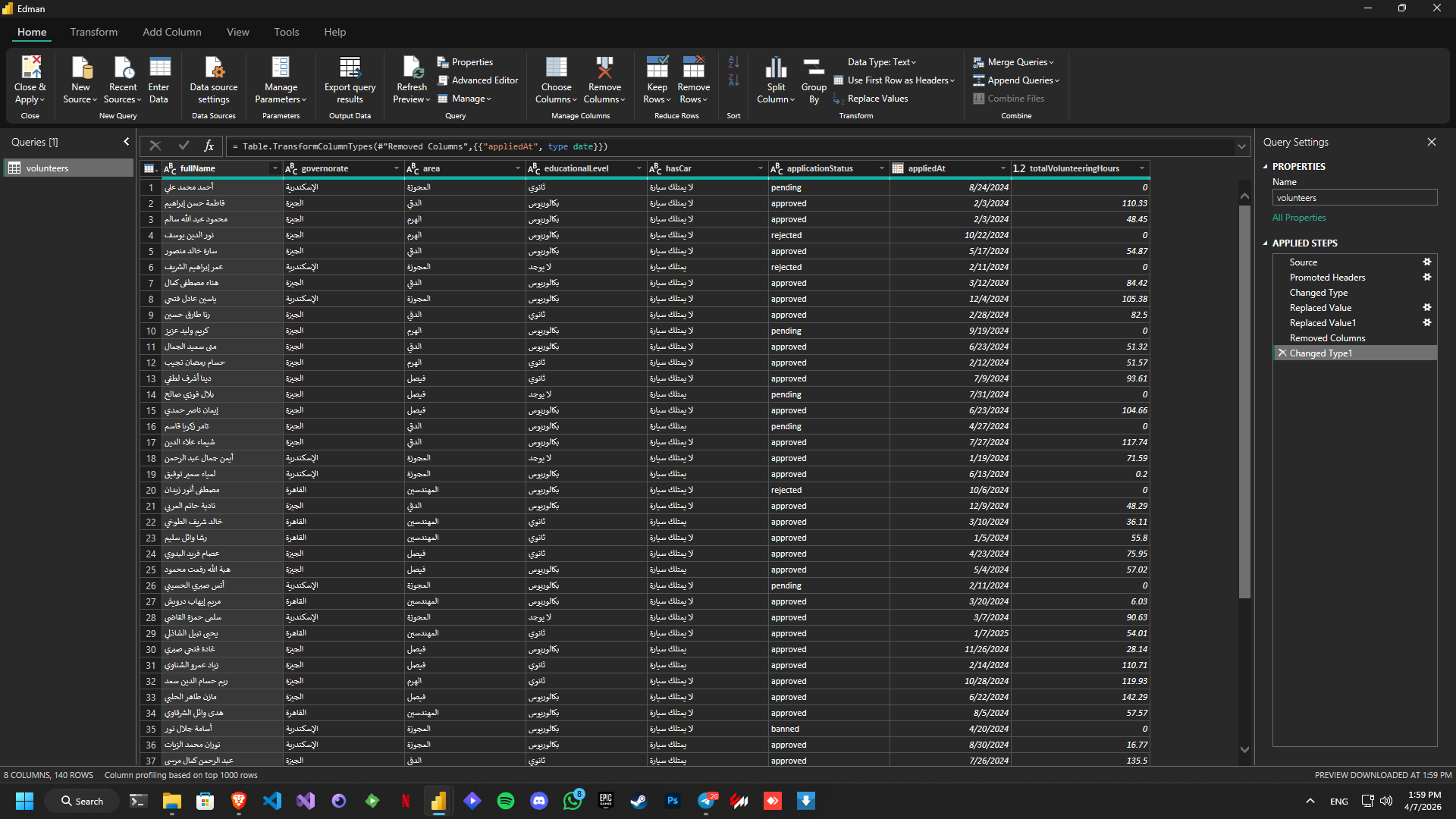Open Data source settings

point(213,80)
